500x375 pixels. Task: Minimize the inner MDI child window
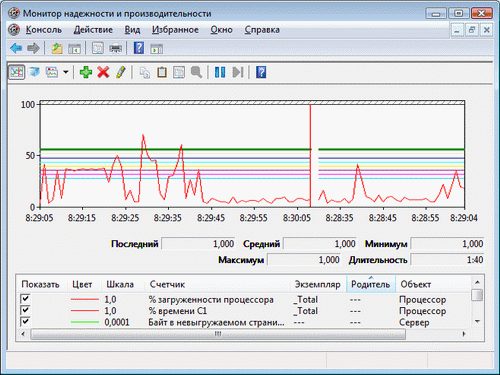point(457,30)
